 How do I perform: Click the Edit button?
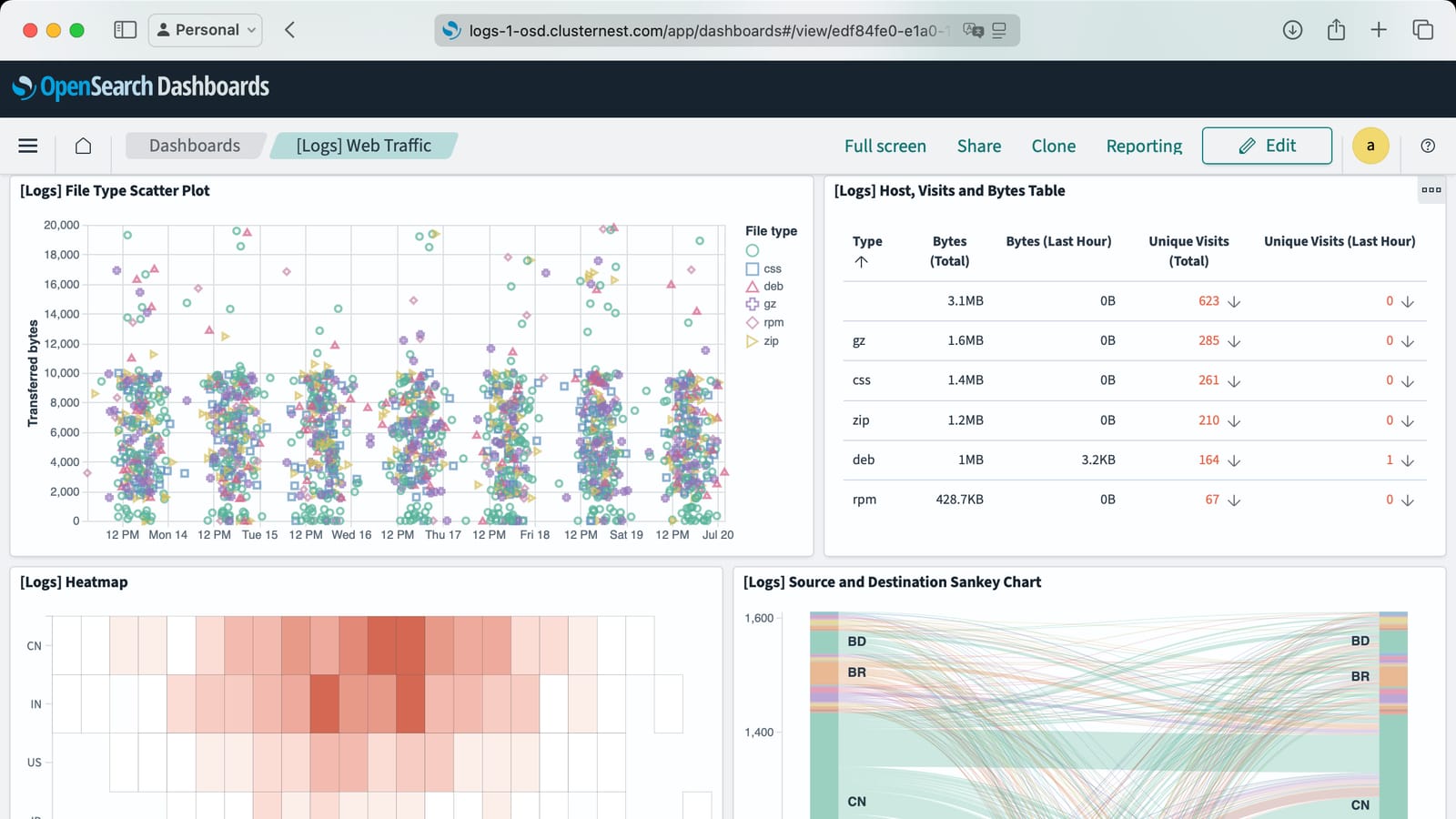tap(1267, 146)
